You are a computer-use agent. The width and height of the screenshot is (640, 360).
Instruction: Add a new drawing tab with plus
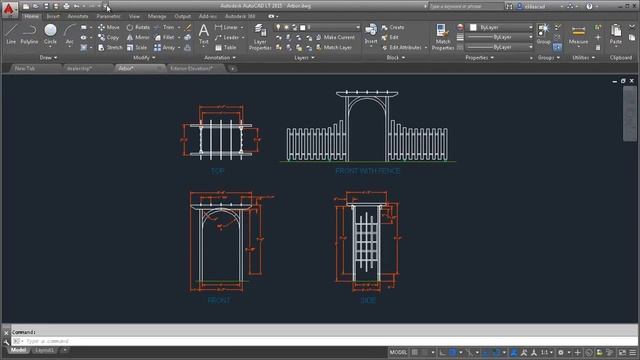pyautogui.click(x=232, y=69)
